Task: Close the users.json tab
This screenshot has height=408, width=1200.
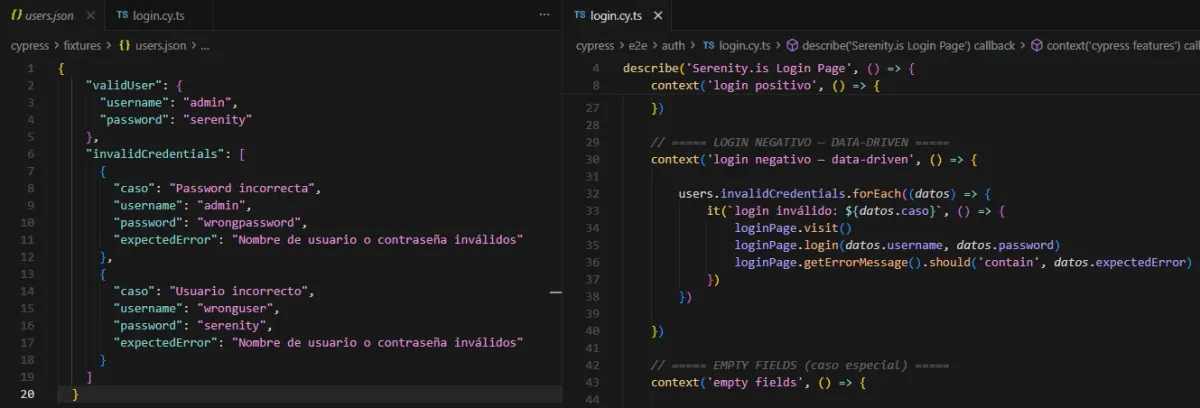Action: (x=90, y=16)
